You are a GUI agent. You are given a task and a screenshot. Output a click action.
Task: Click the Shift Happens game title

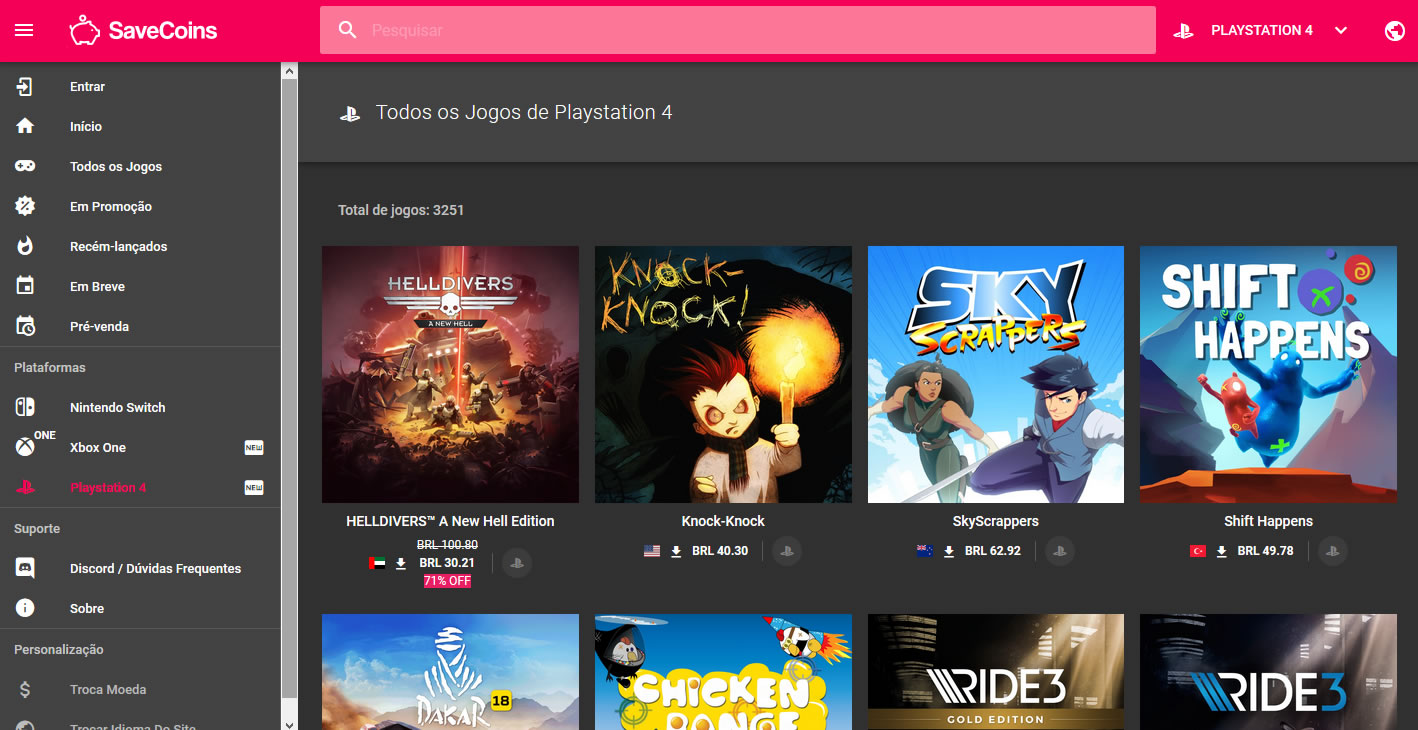1268,521
